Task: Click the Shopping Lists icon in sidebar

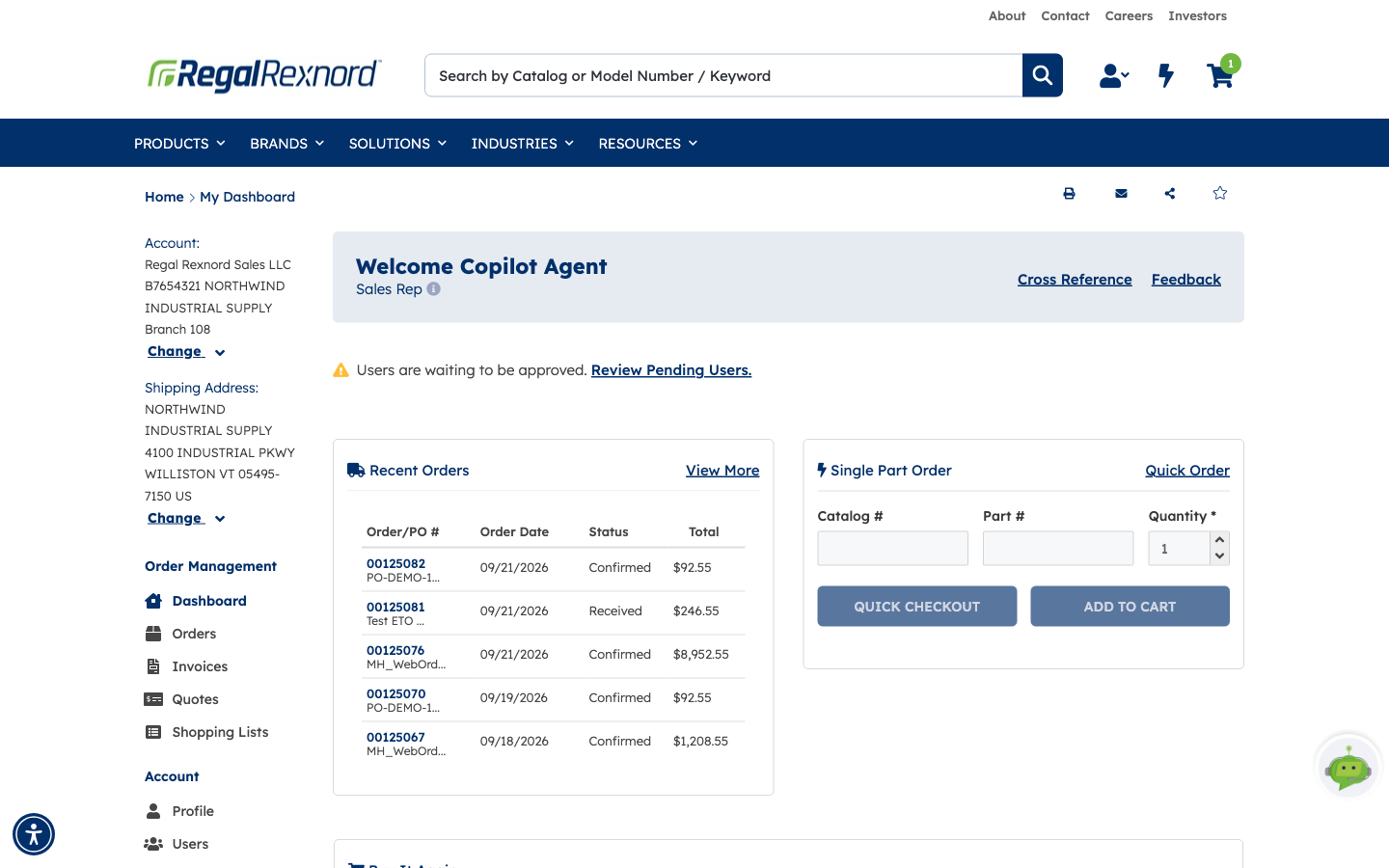Action: pyautogui.click(x=153, y=732)
